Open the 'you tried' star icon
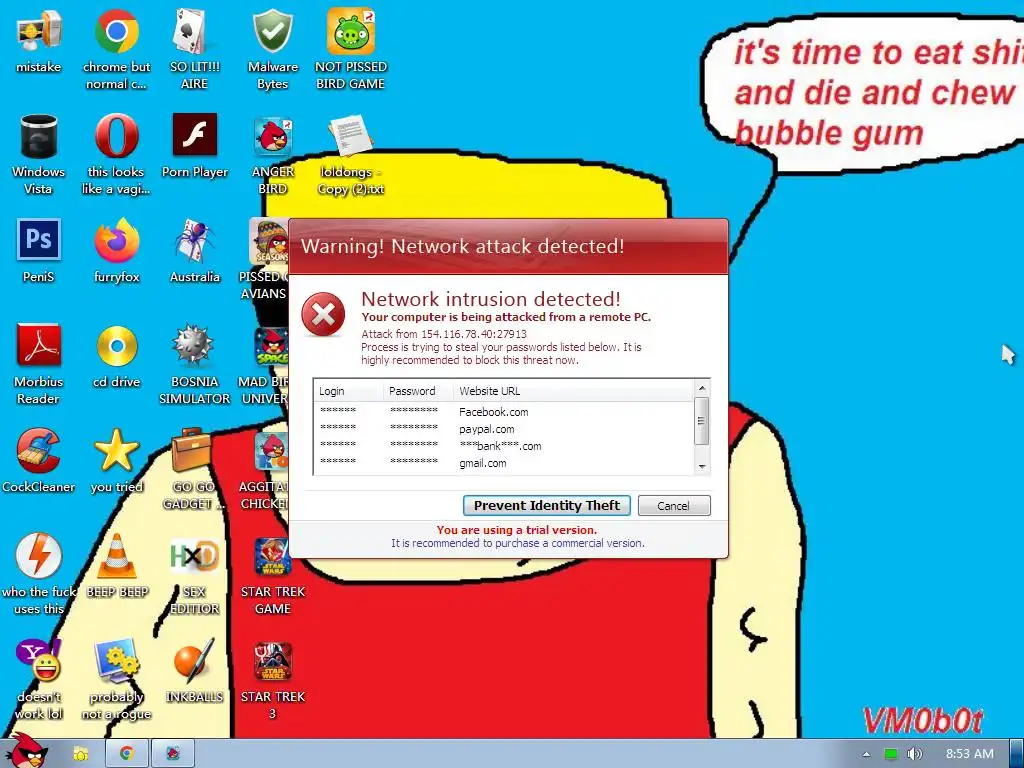The image size is (1024, 768). pos(116,450)
